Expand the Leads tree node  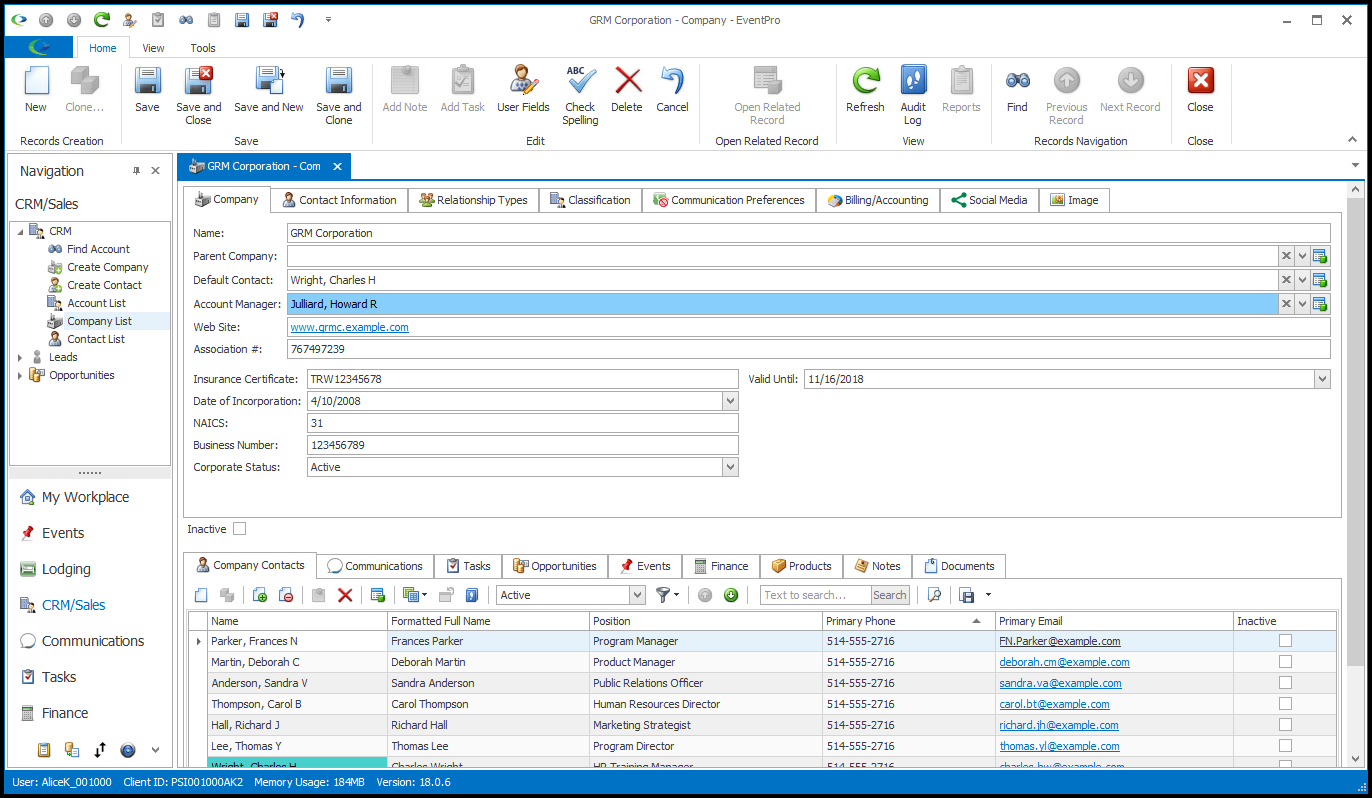tap(20, 357)
